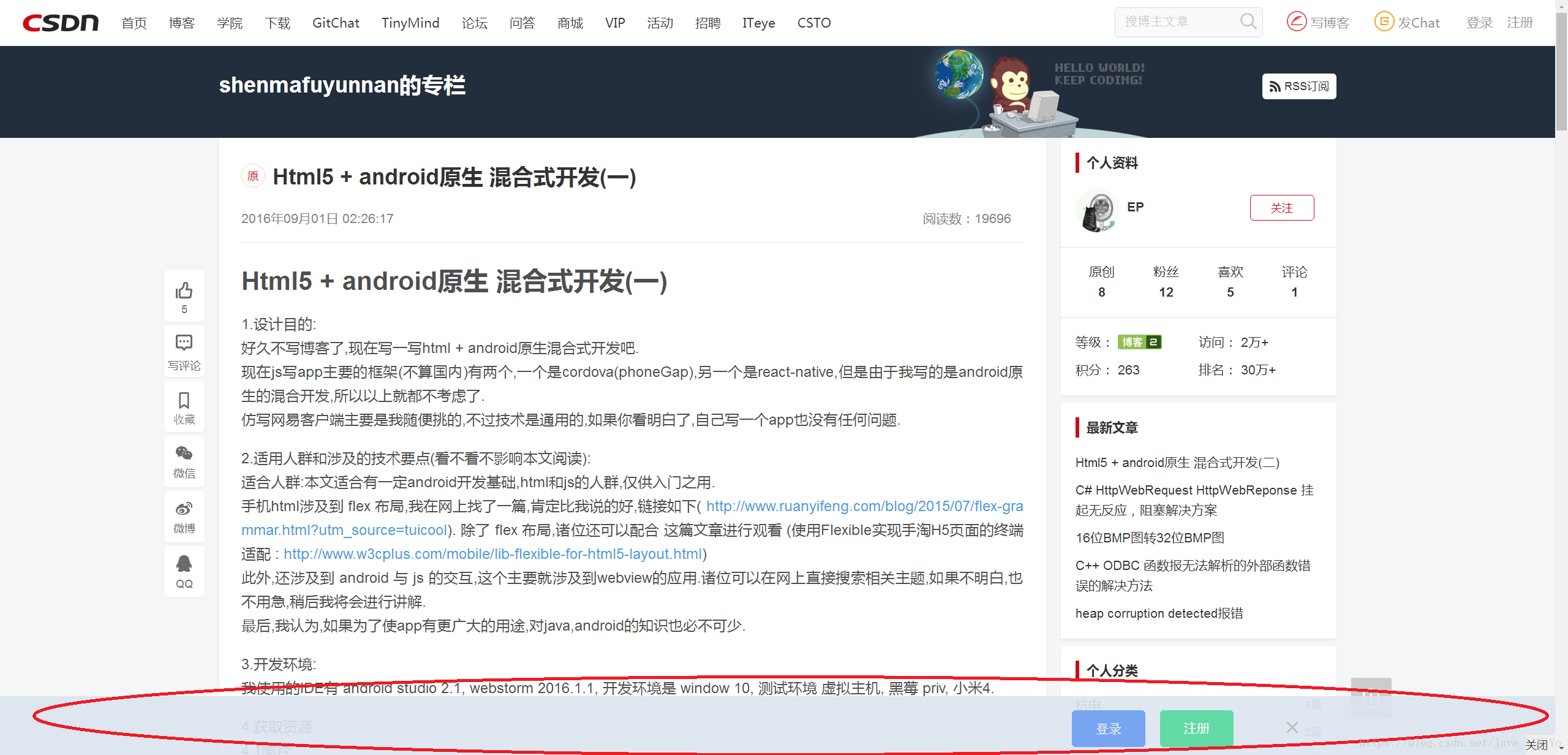
Task: Click the 发Chat icon
Action: tap(1384, 22)
